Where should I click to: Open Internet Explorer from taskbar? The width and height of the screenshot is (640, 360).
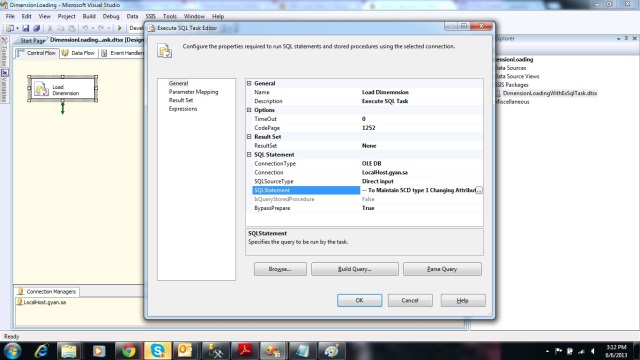[42, 351]
